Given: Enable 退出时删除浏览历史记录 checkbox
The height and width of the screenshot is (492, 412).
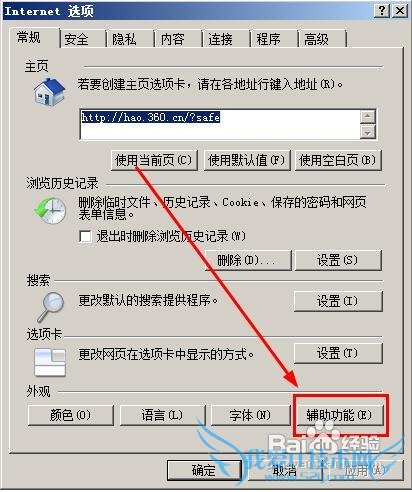Looking at the screenshot, I should [85, 236].
